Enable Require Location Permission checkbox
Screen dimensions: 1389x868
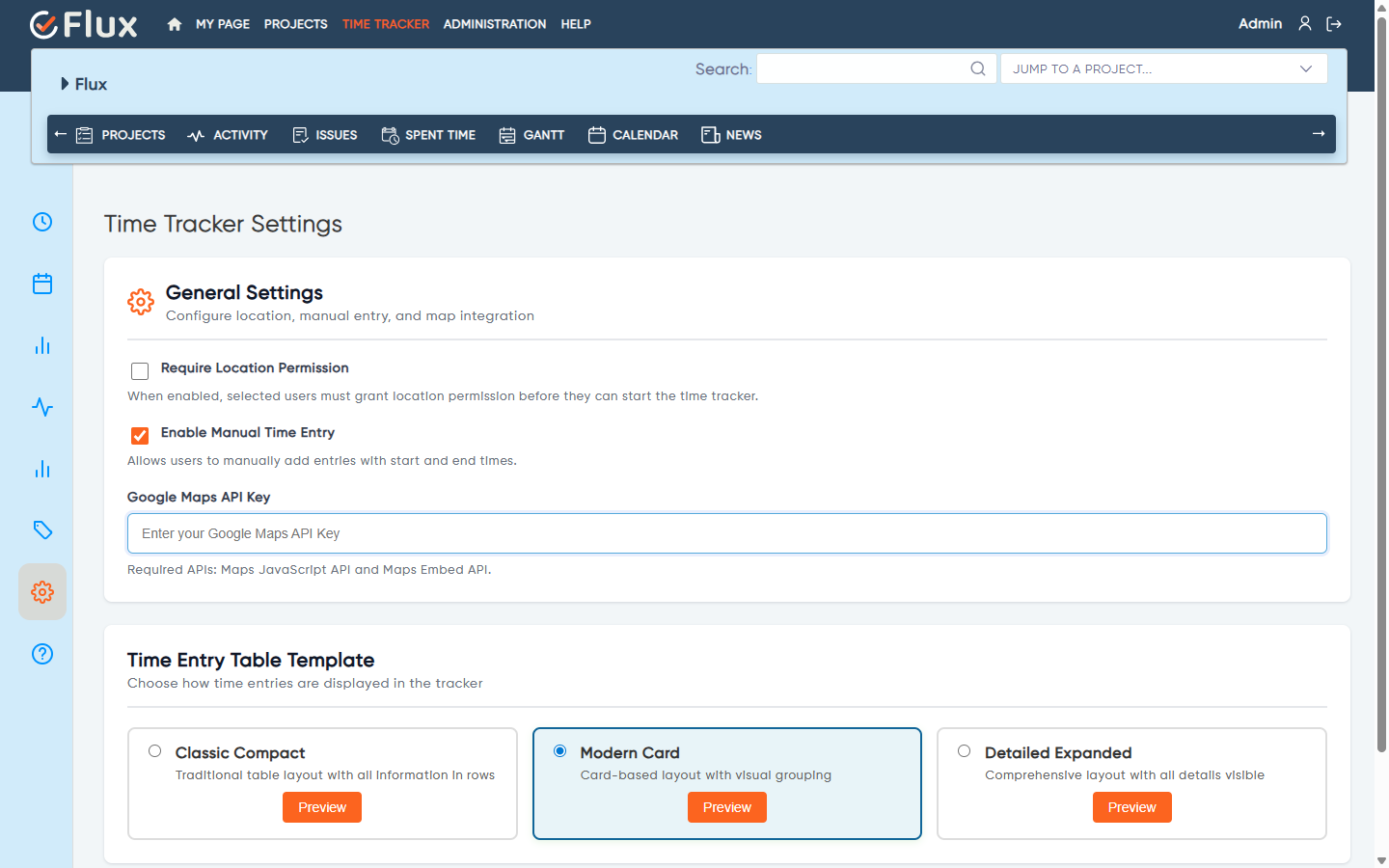click(140, 371)
